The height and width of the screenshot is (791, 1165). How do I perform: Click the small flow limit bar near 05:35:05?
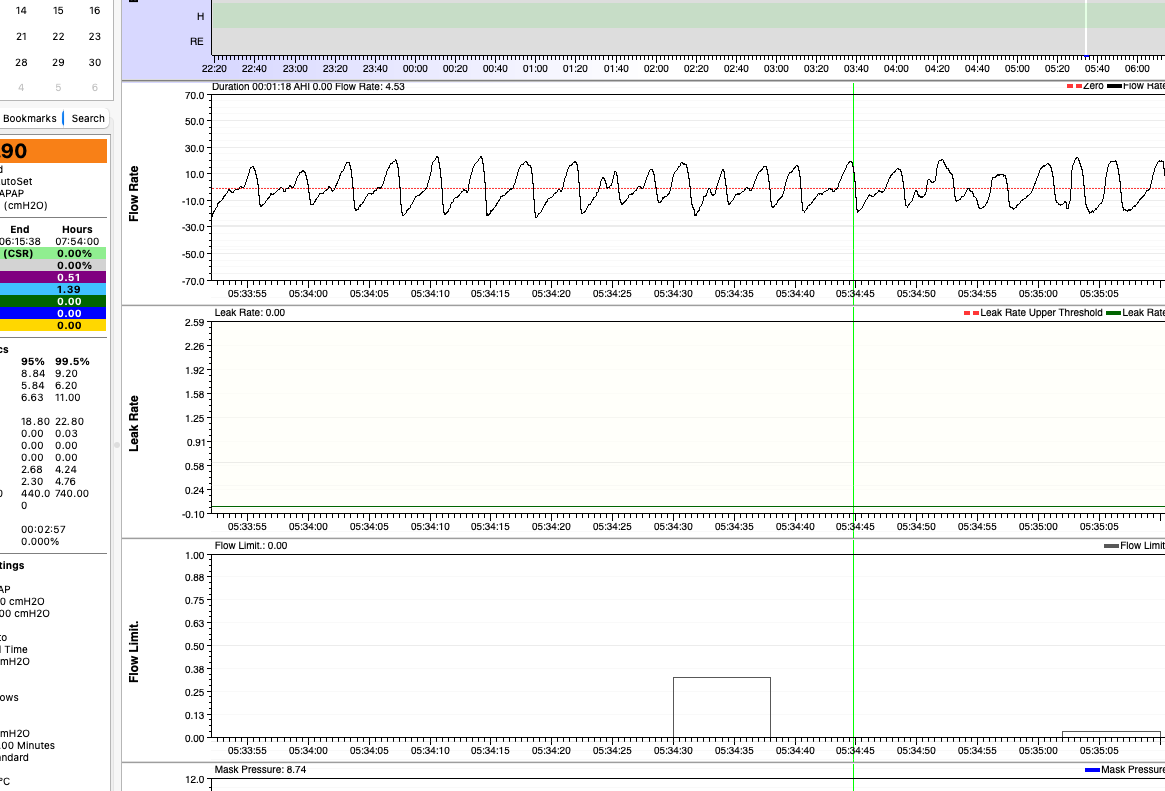point(1111,735)
